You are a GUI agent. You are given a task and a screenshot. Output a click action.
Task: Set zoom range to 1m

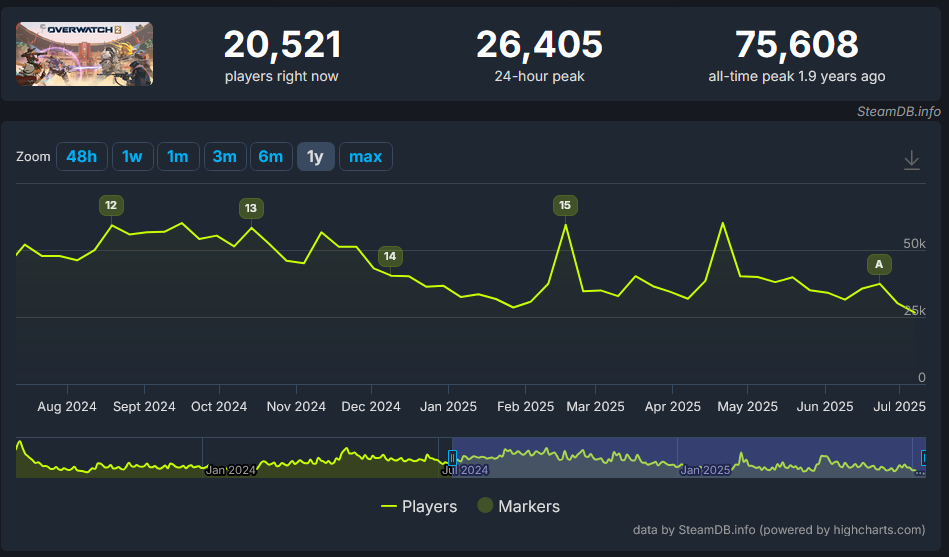point(178,156)
